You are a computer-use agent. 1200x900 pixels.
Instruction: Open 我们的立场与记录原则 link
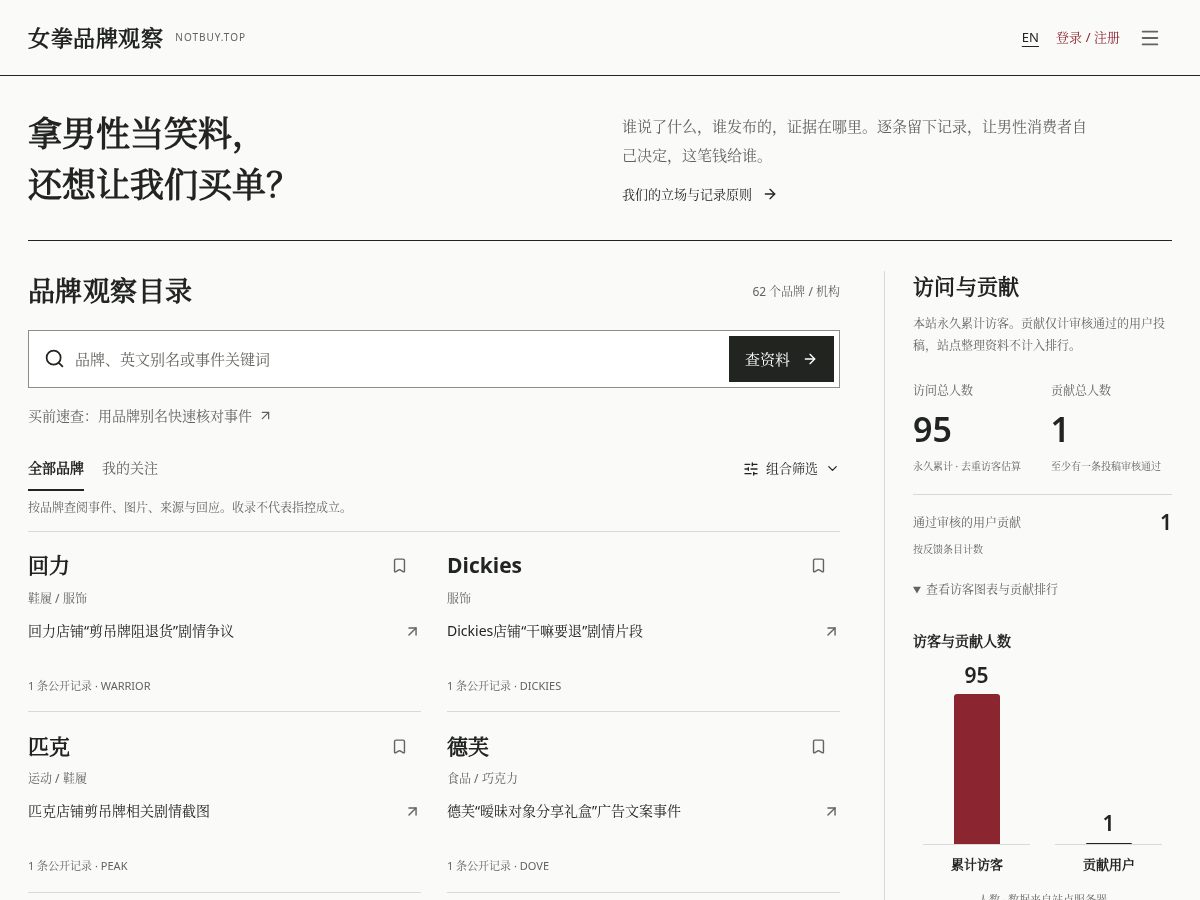coord(699,194)
